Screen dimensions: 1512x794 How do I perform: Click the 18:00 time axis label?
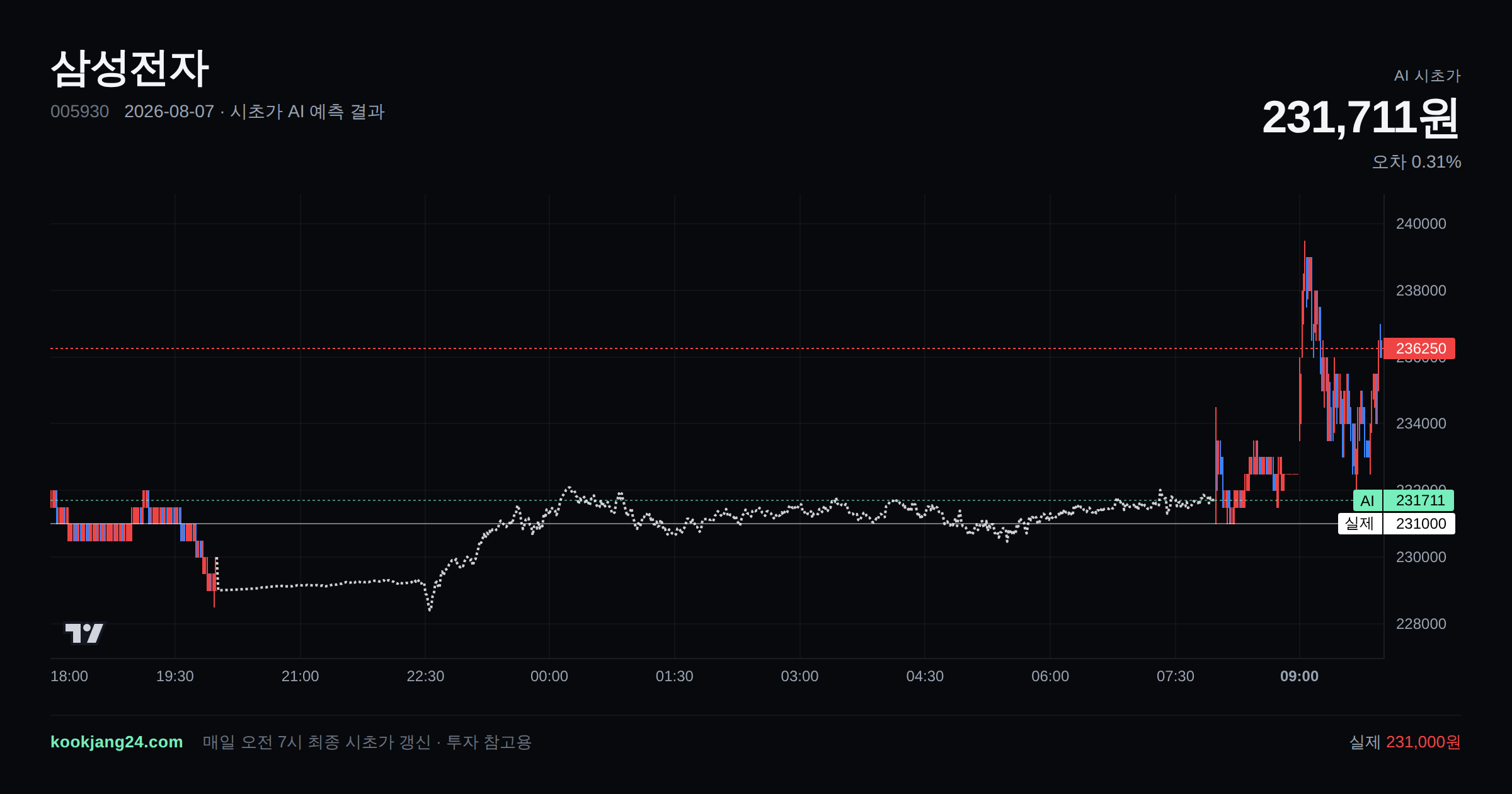pyautogui.click(x=69, y=676)
